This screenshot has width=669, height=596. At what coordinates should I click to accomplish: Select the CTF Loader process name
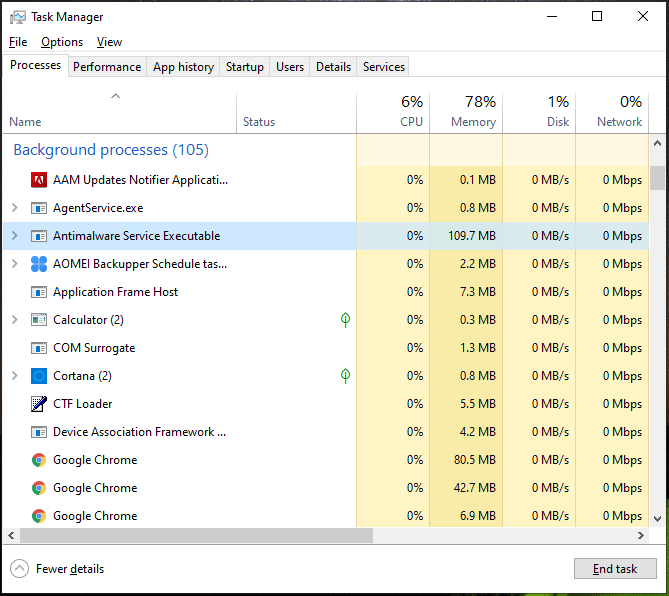point(82,404)
